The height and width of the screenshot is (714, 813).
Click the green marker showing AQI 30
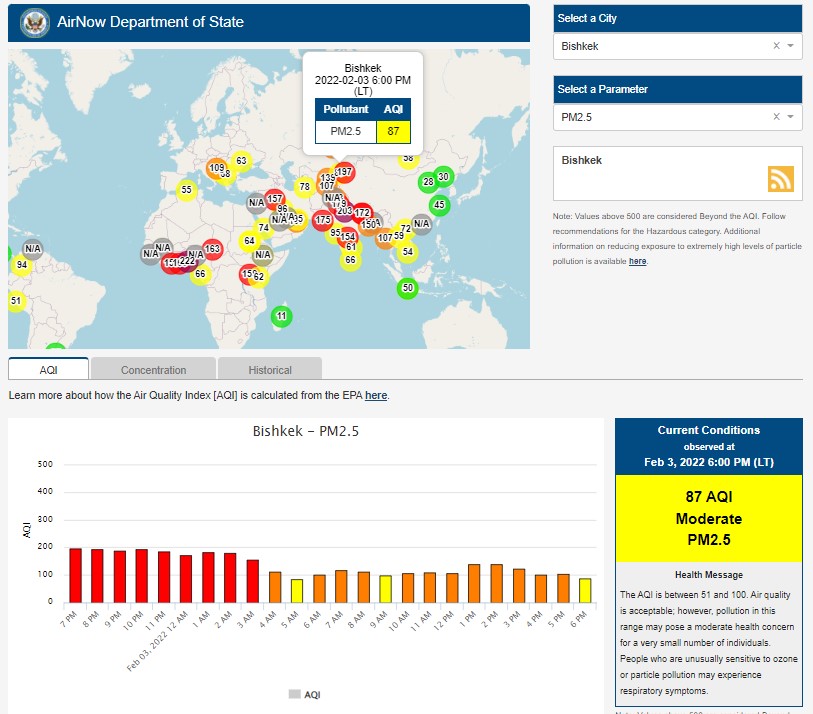click(443, 177)
